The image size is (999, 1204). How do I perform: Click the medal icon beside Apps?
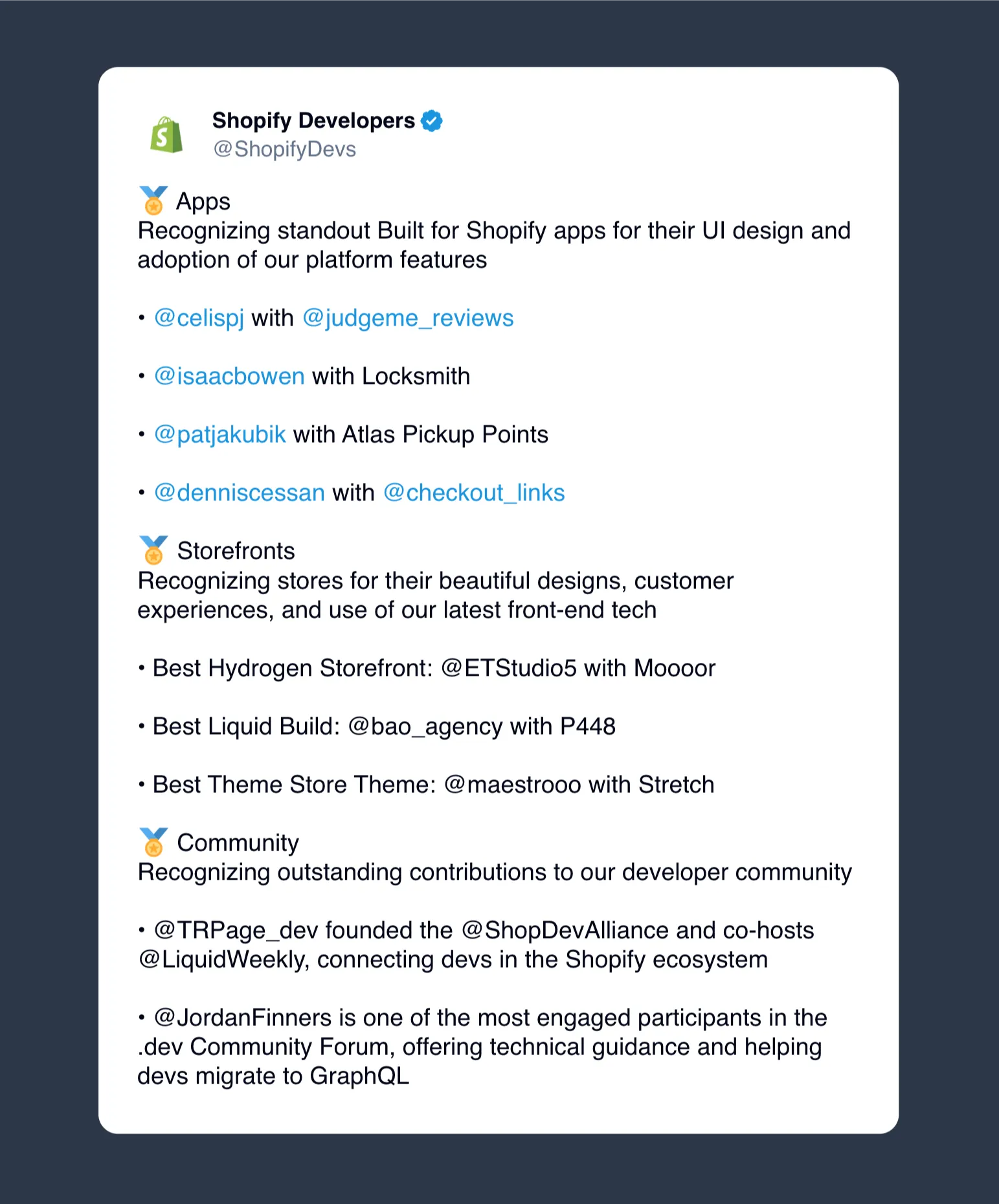click(x=153, y=201)
